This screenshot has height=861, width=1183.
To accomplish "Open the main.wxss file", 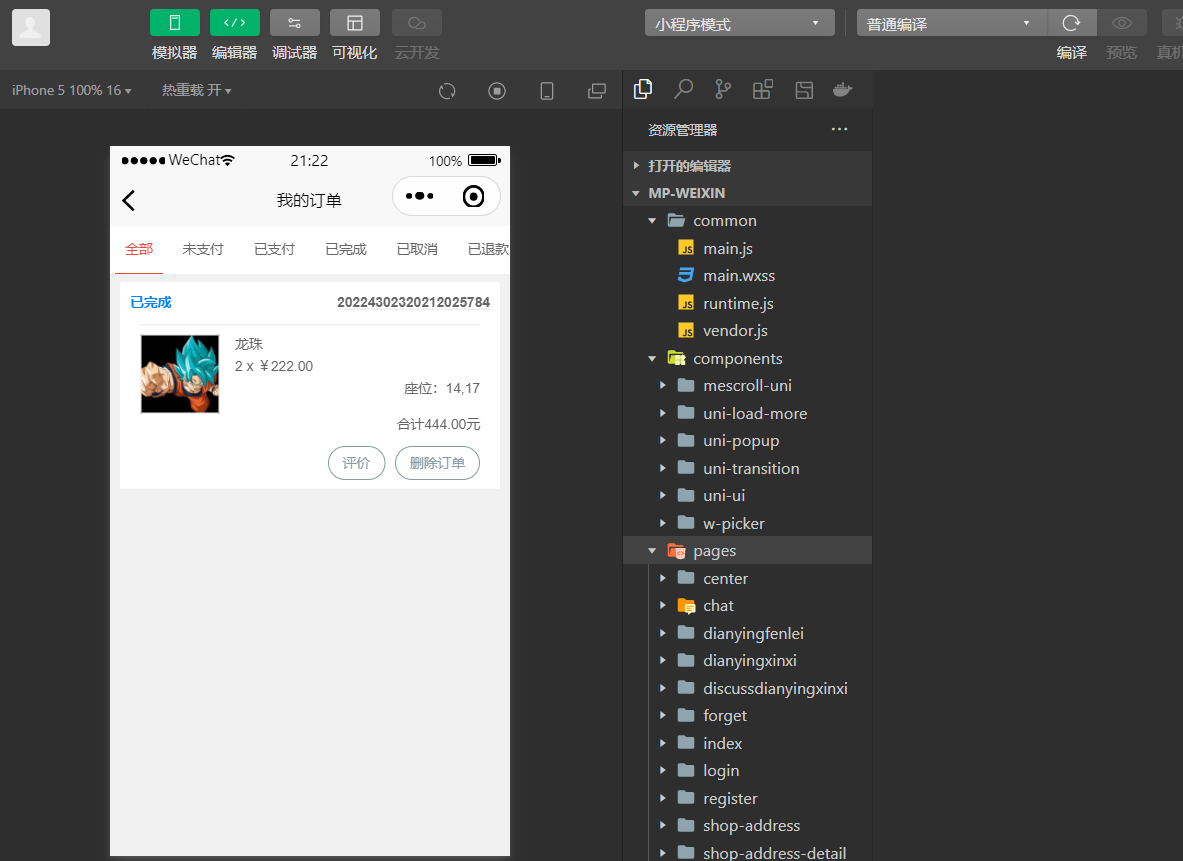I will tap(748, 275).
